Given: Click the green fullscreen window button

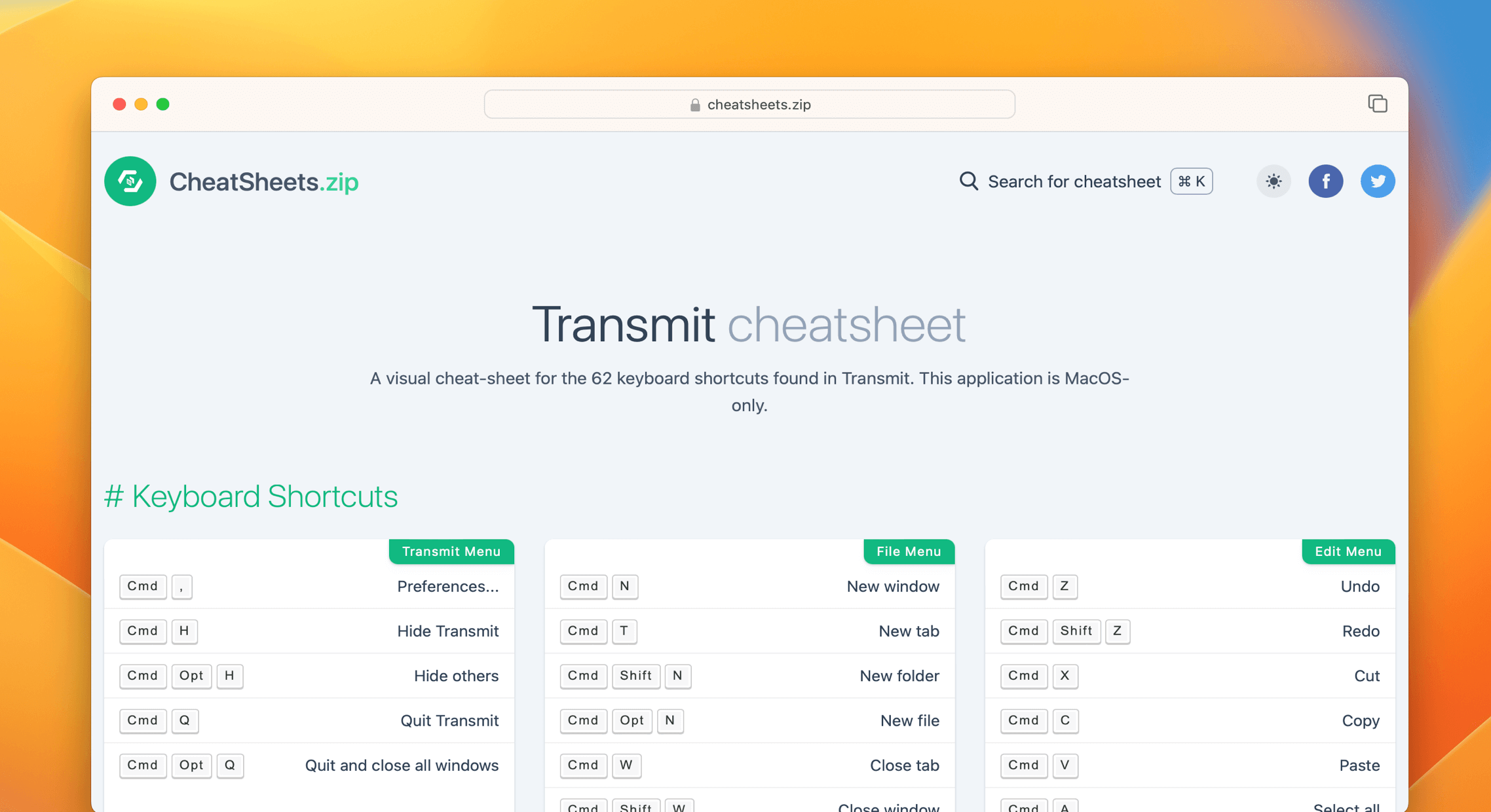Looking at the screenshot, I should coord(163,104).
